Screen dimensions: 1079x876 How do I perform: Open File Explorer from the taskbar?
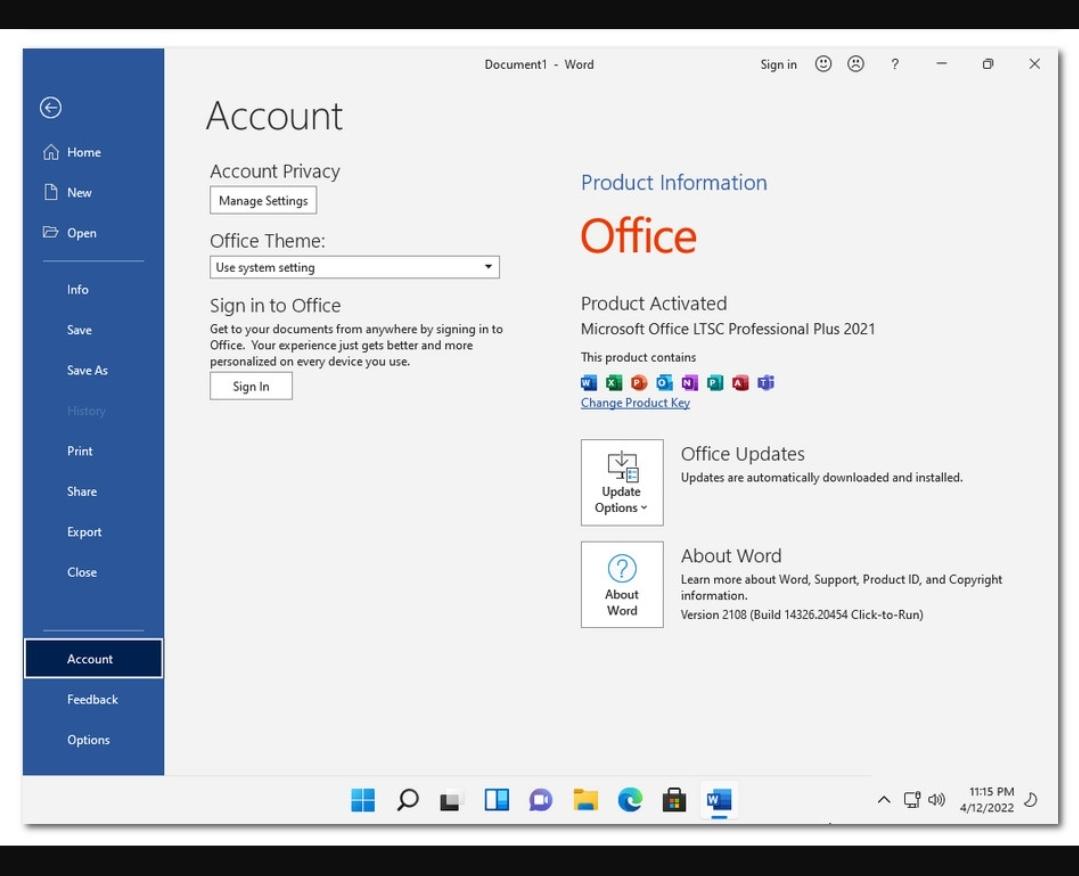(x=586, y=800)
